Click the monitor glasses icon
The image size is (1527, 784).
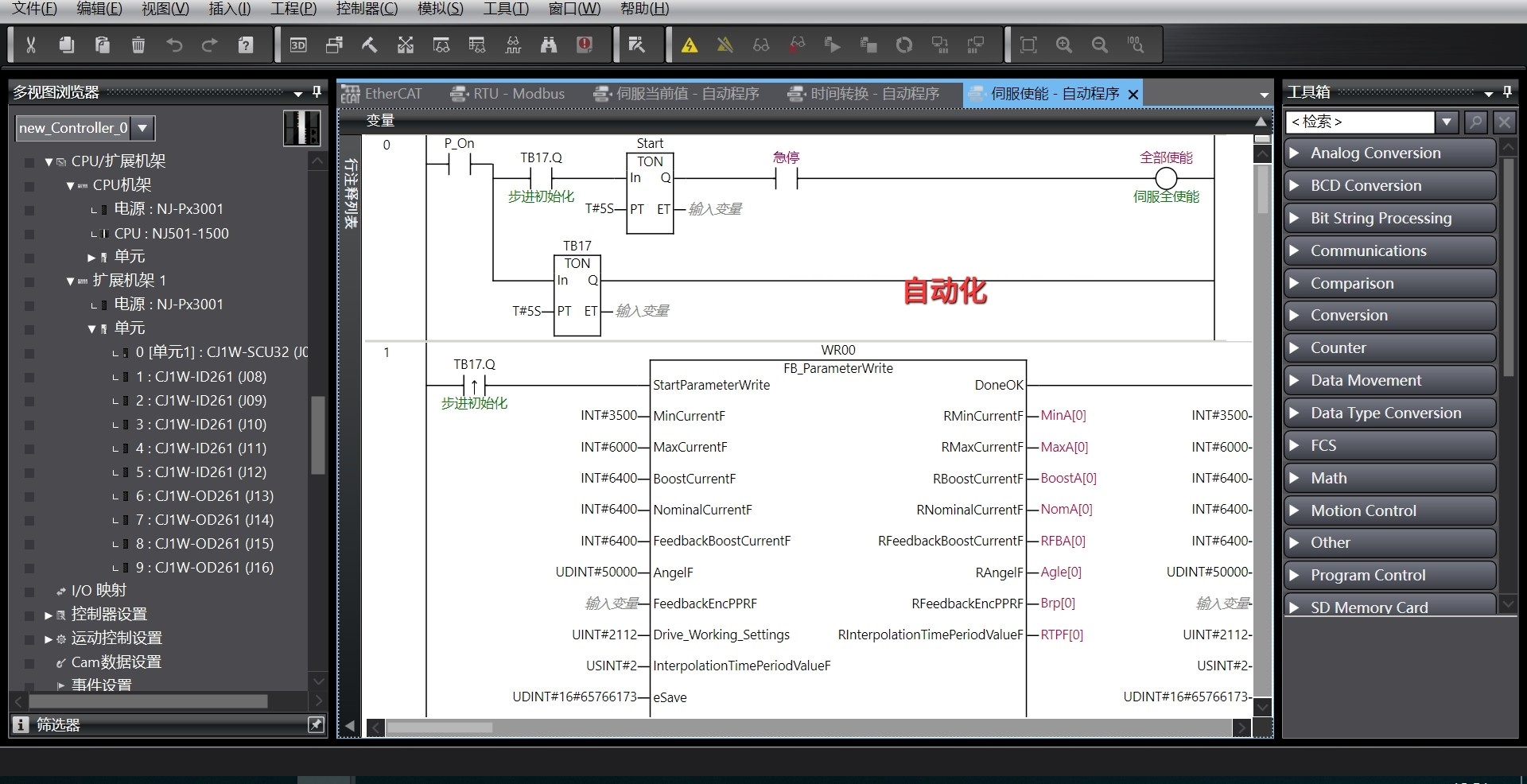click(761, 45)
